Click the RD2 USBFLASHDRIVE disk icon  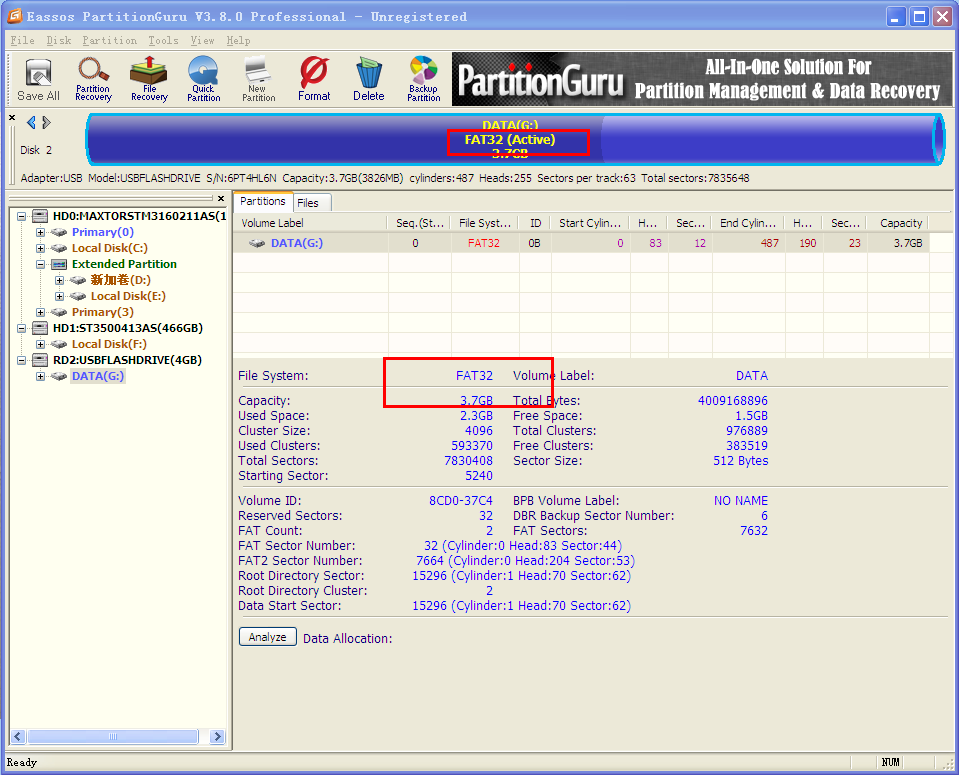[40, 360]
